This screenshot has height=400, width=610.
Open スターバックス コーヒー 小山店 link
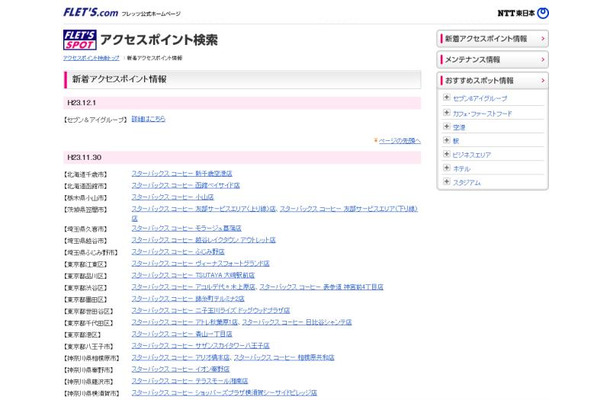172,197
